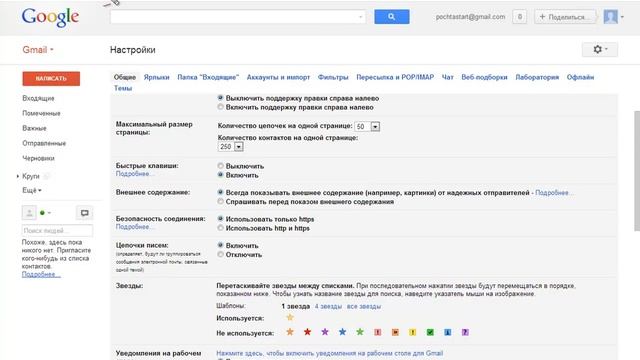
Task: Switch to the Ярлыки tab
Action: tap(156, 77)
